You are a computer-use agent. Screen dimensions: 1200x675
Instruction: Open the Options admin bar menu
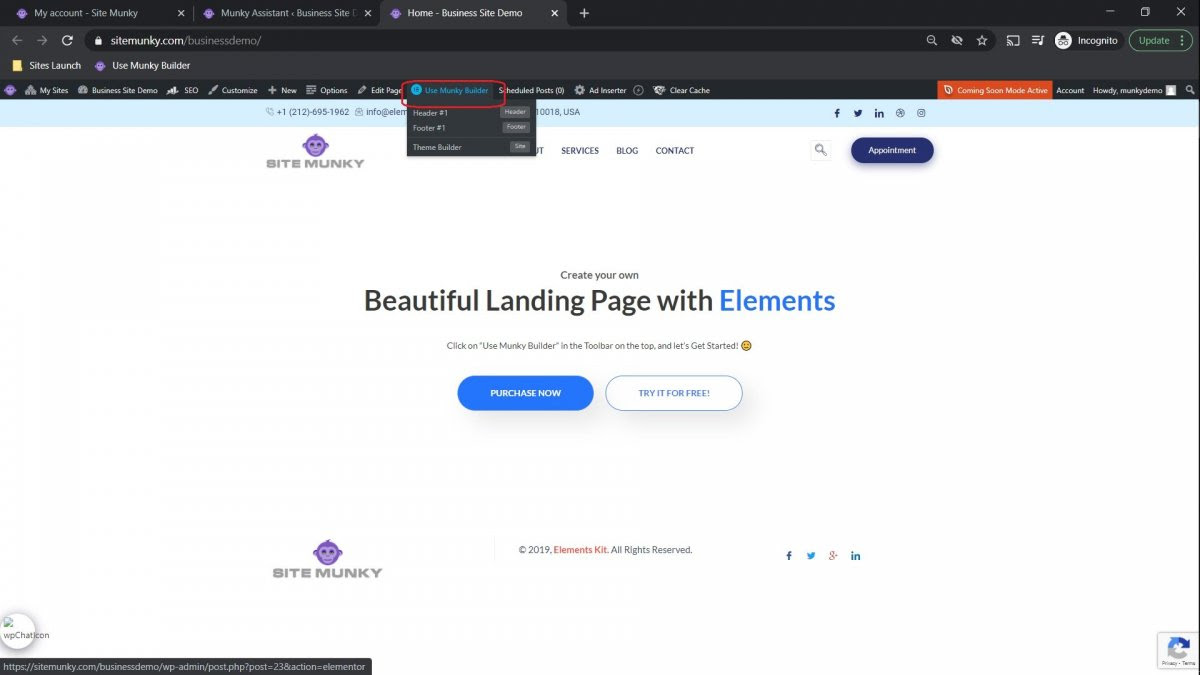(x=327, y=90)
